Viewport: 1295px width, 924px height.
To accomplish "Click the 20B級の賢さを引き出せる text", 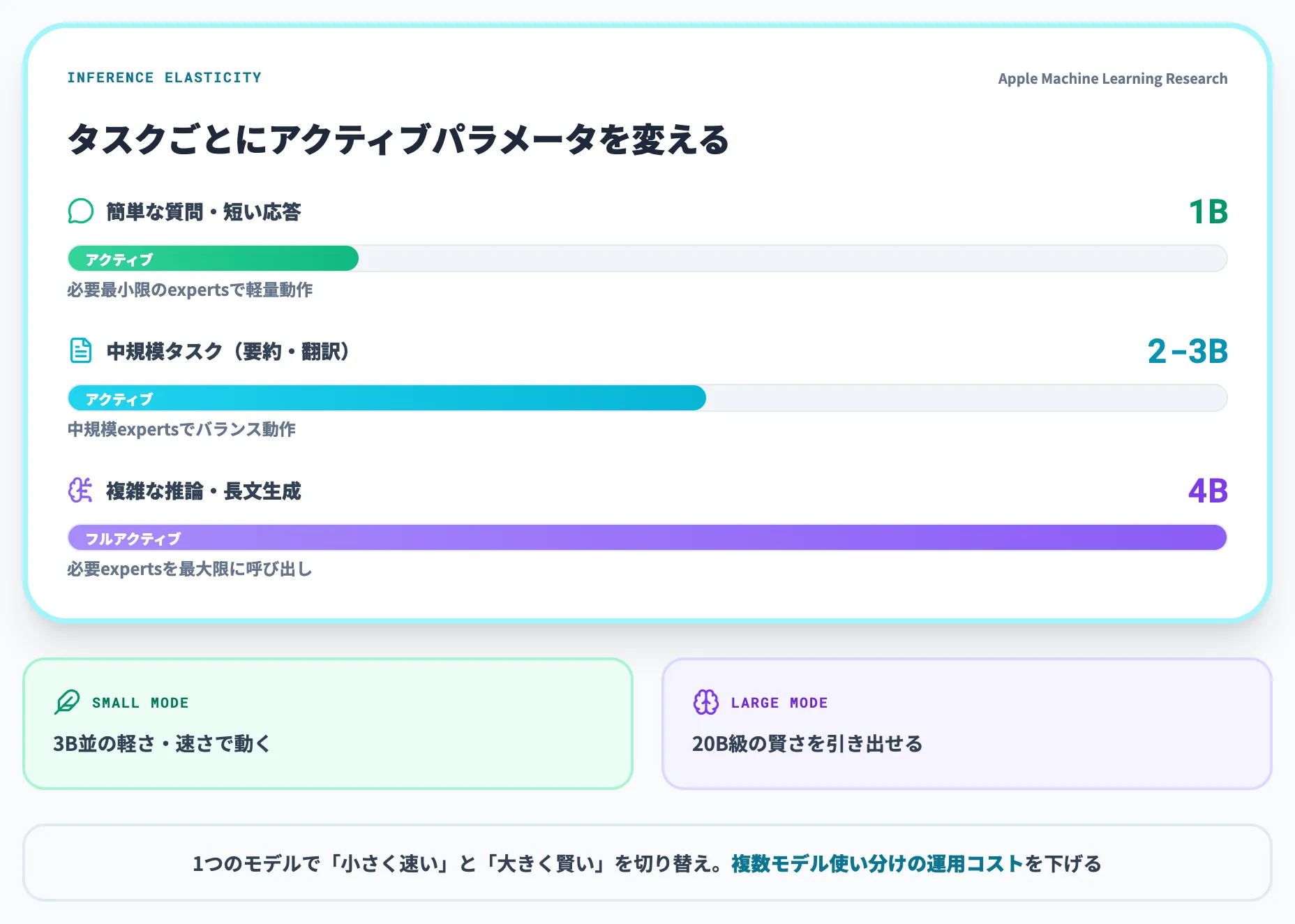I will tap(807, 743).
